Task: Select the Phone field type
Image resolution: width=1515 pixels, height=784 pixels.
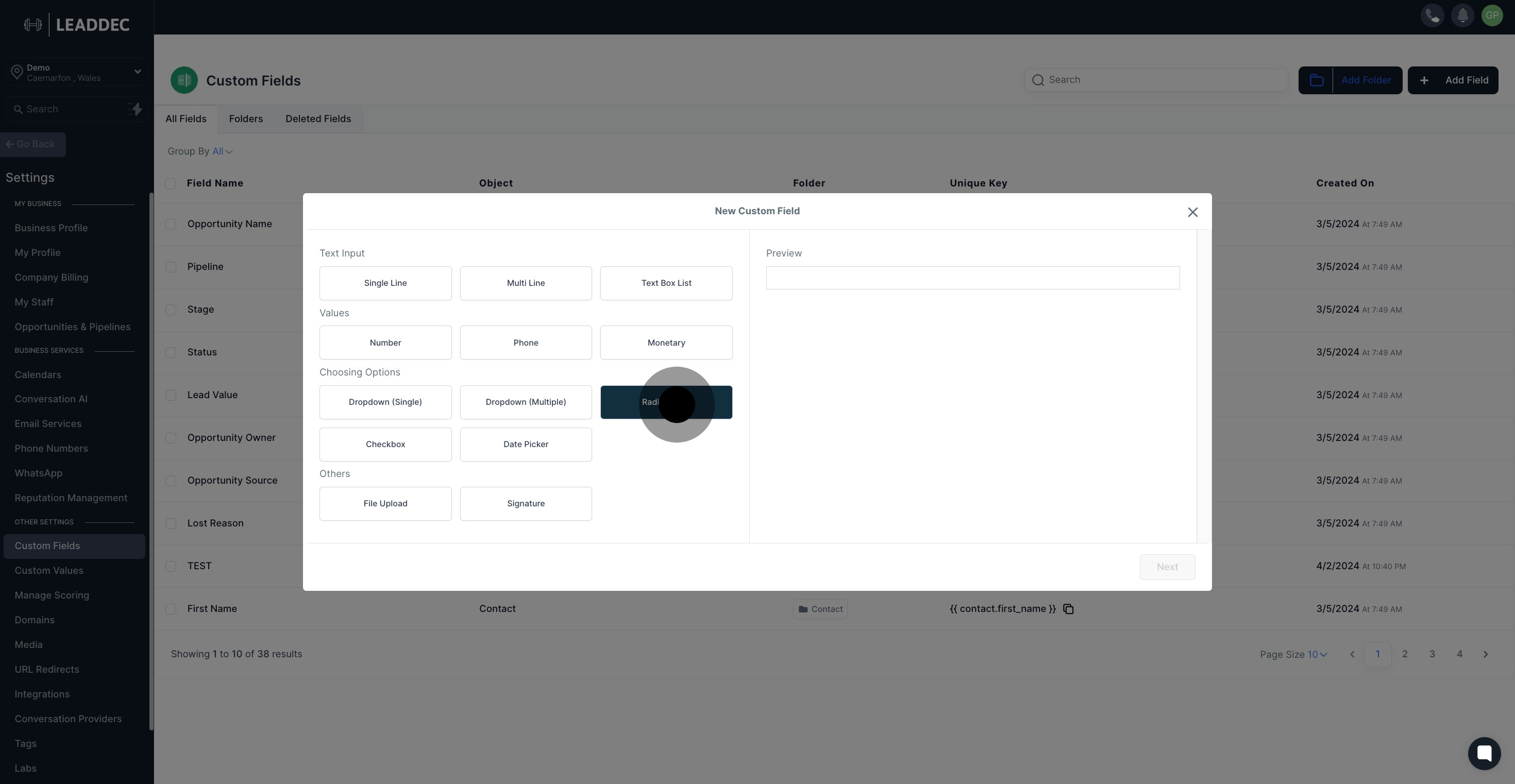Action: pyautogui.click(x=526, y=343)
